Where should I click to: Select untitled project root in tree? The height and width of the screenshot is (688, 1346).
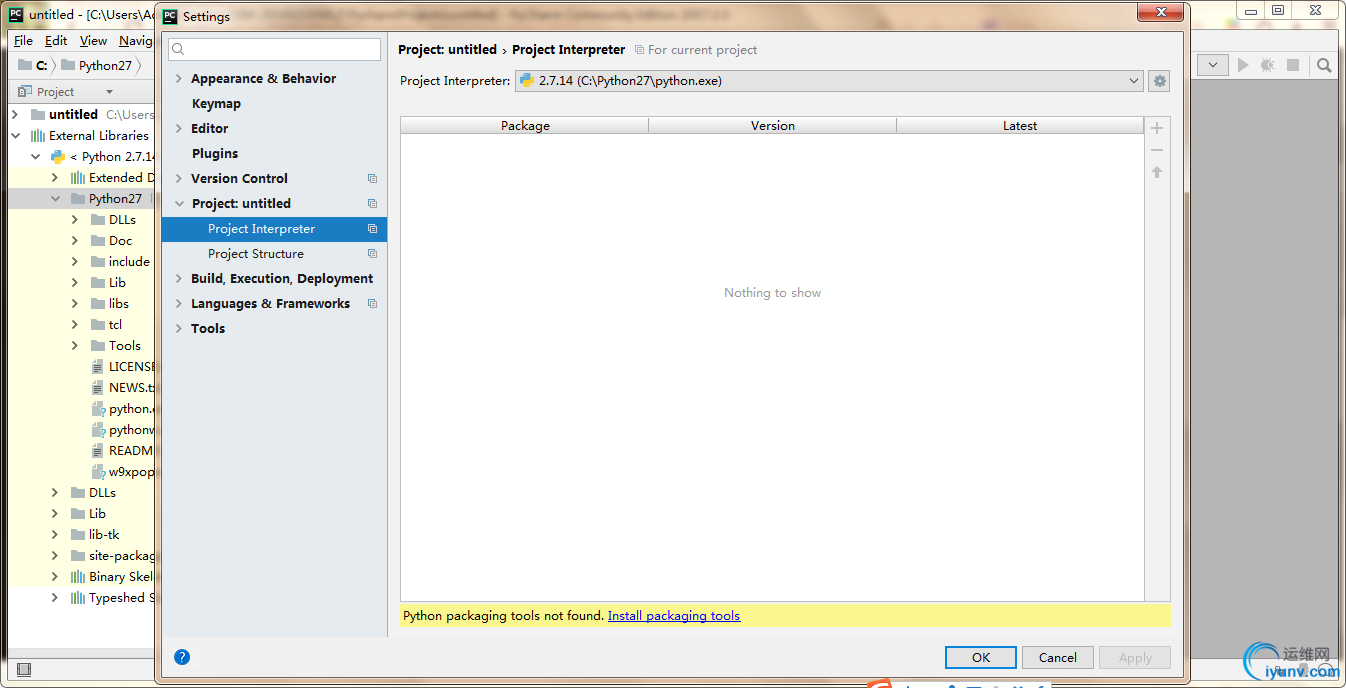(x=73, y=115)
